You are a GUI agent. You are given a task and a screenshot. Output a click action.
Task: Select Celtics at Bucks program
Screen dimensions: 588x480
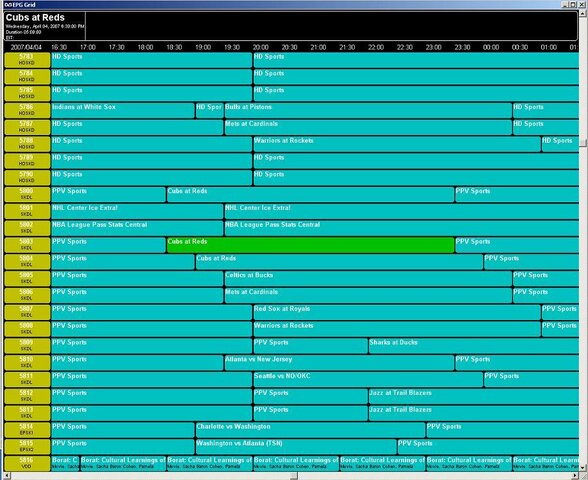tap(368, 279)
